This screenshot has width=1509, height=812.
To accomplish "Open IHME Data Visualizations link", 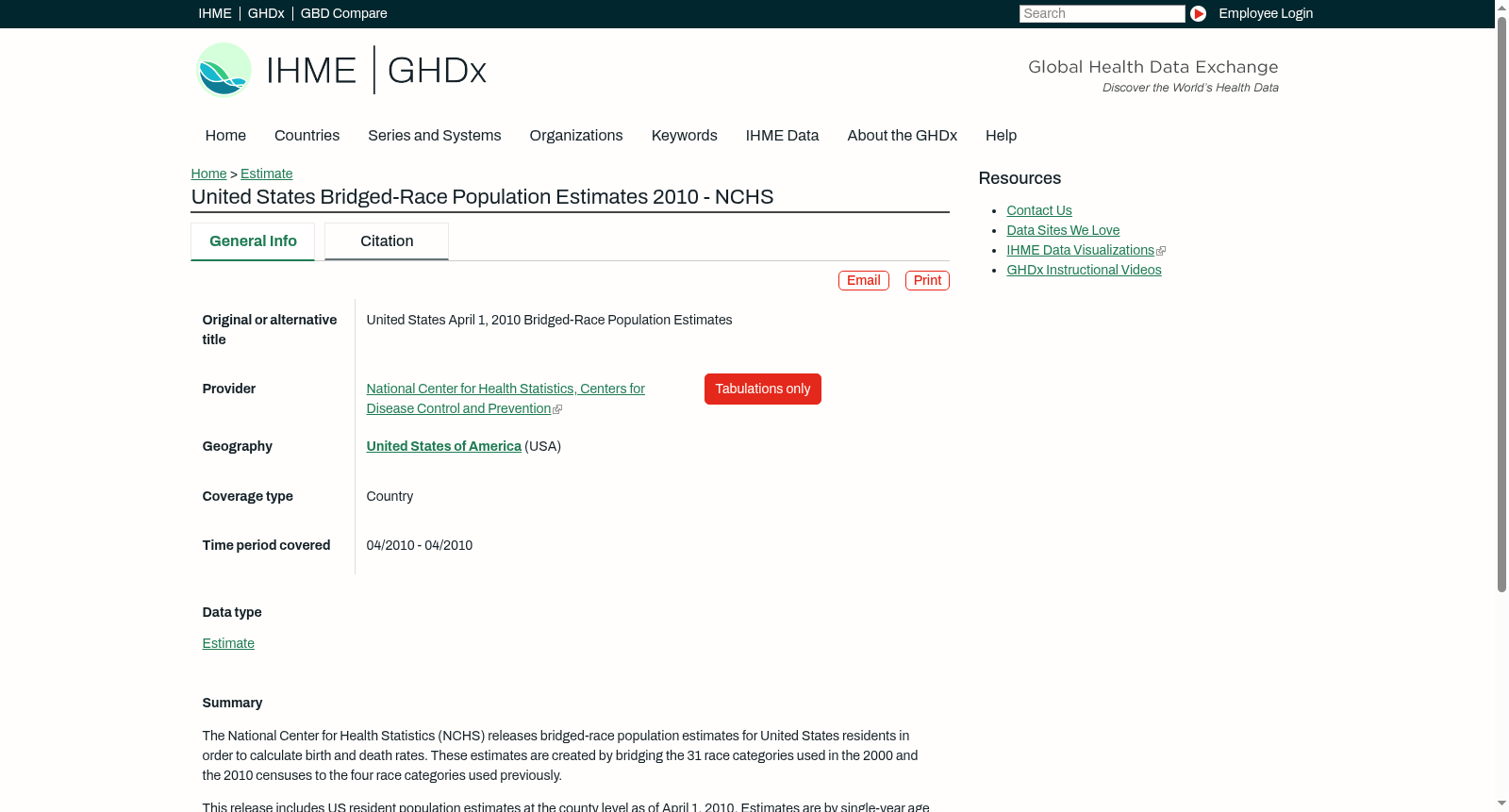I will 1080,251.
